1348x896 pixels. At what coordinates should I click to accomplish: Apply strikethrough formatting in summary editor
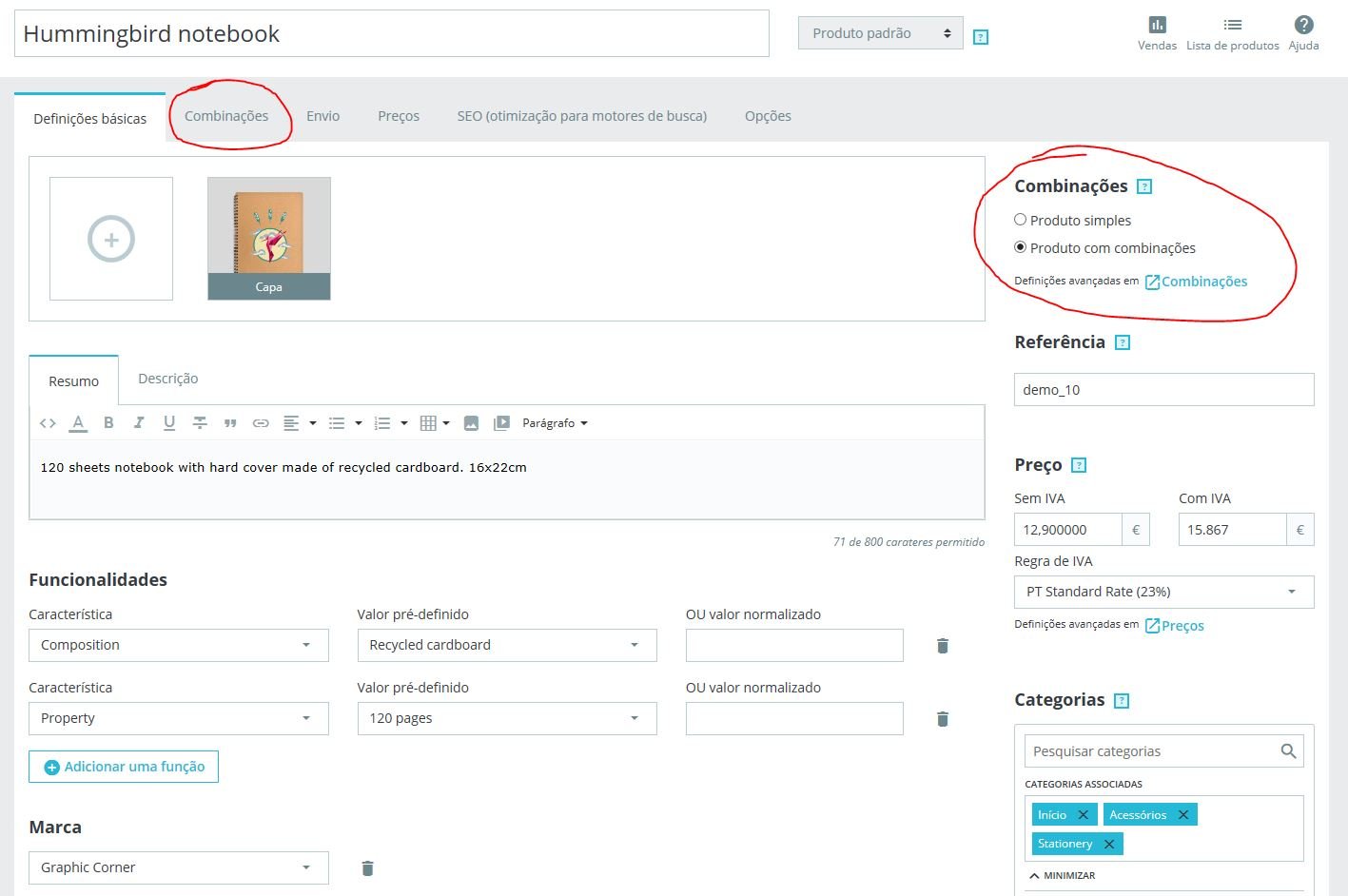click(200, 423)
